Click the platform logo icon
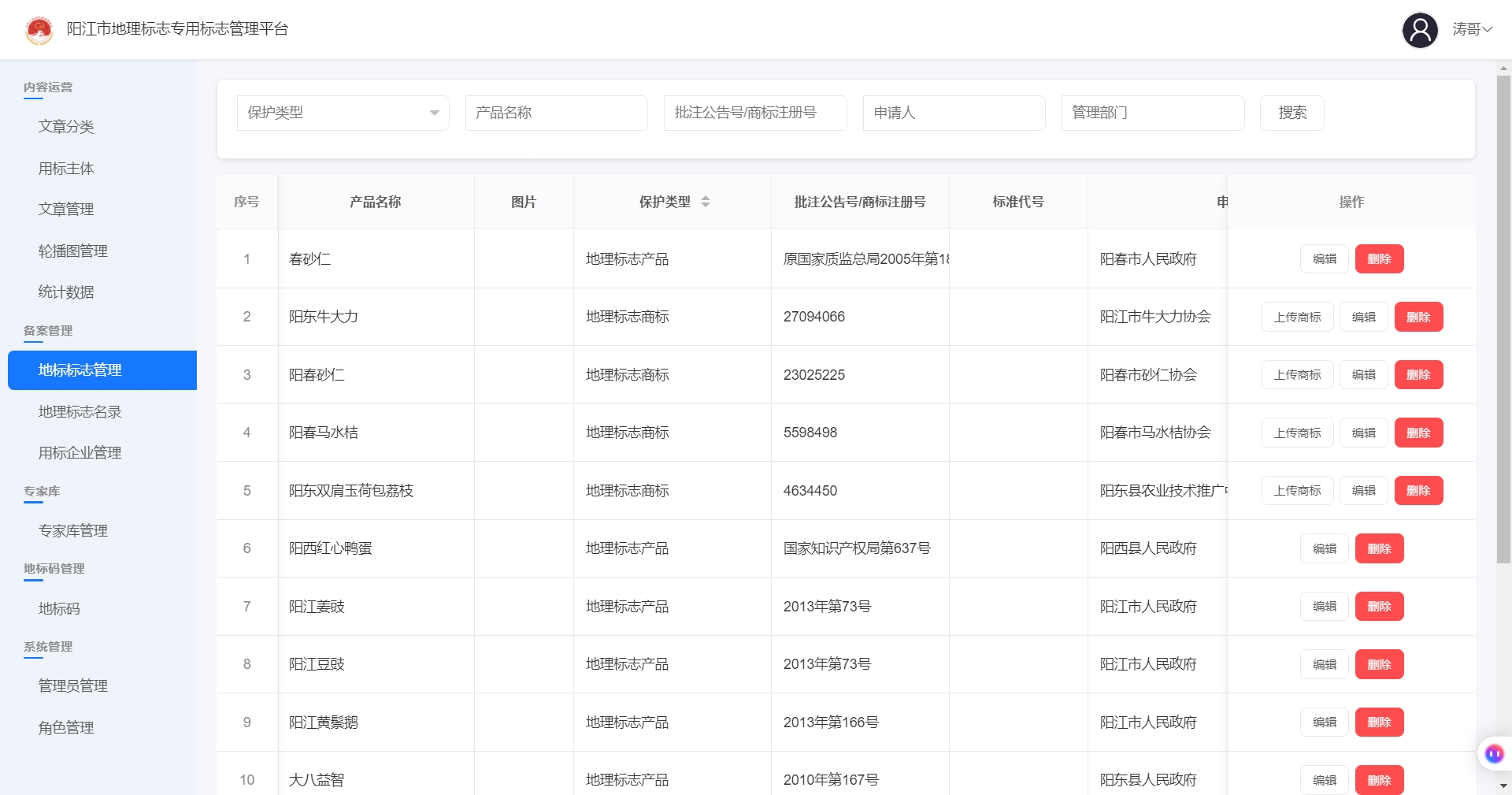 [x=39, y=30]
